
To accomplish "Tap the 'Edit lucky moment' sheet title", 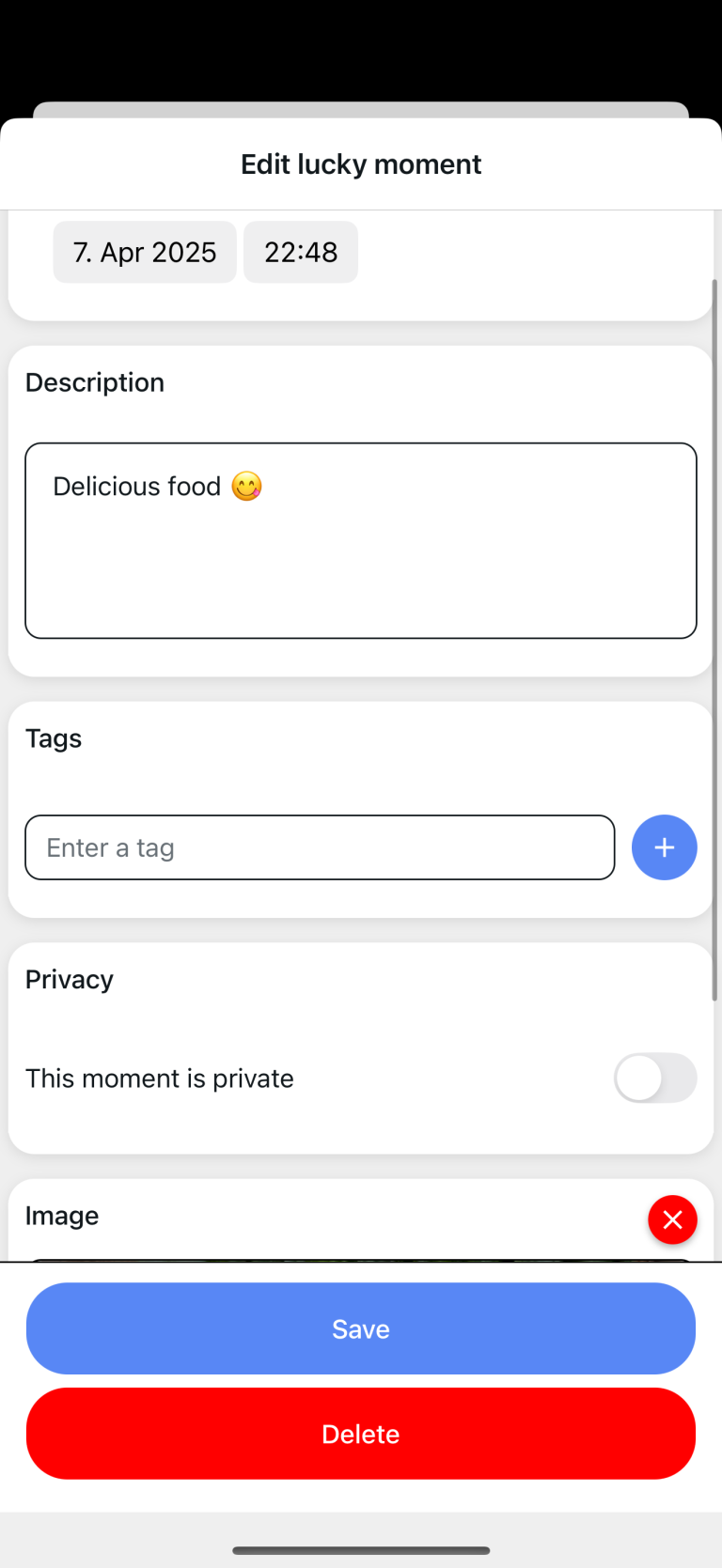I will click(x=361, y=164).
